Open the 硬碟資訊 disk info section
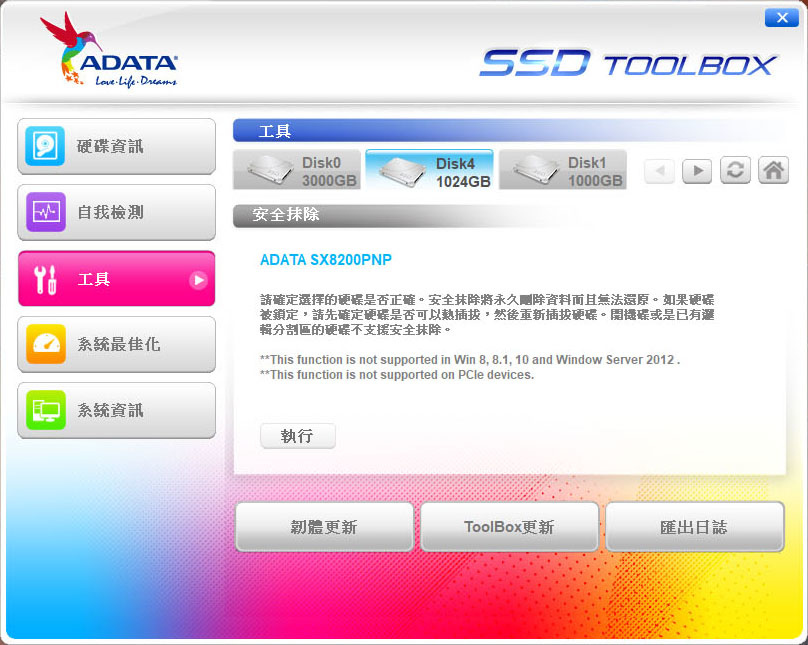This screenshot has width=808, height=645. (116, 146)
